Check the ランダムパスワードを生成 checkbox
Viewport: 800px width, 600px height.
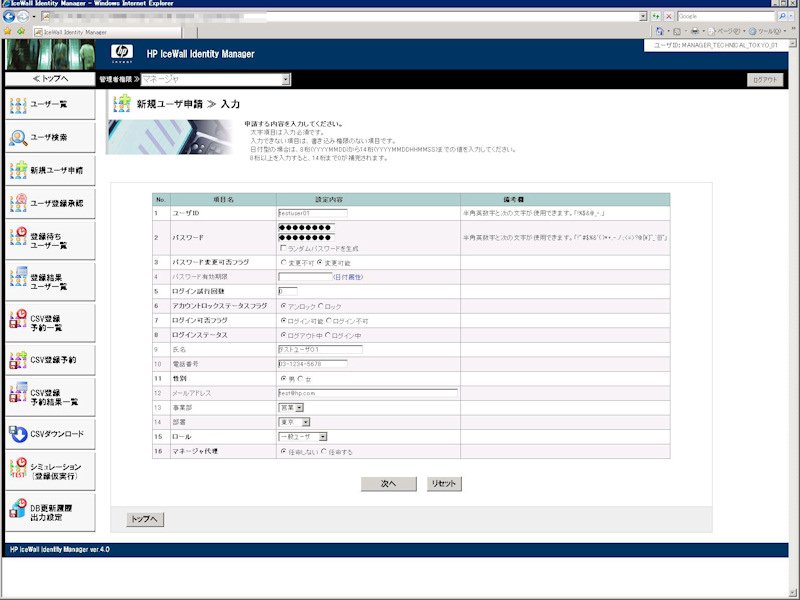point(283,248)
